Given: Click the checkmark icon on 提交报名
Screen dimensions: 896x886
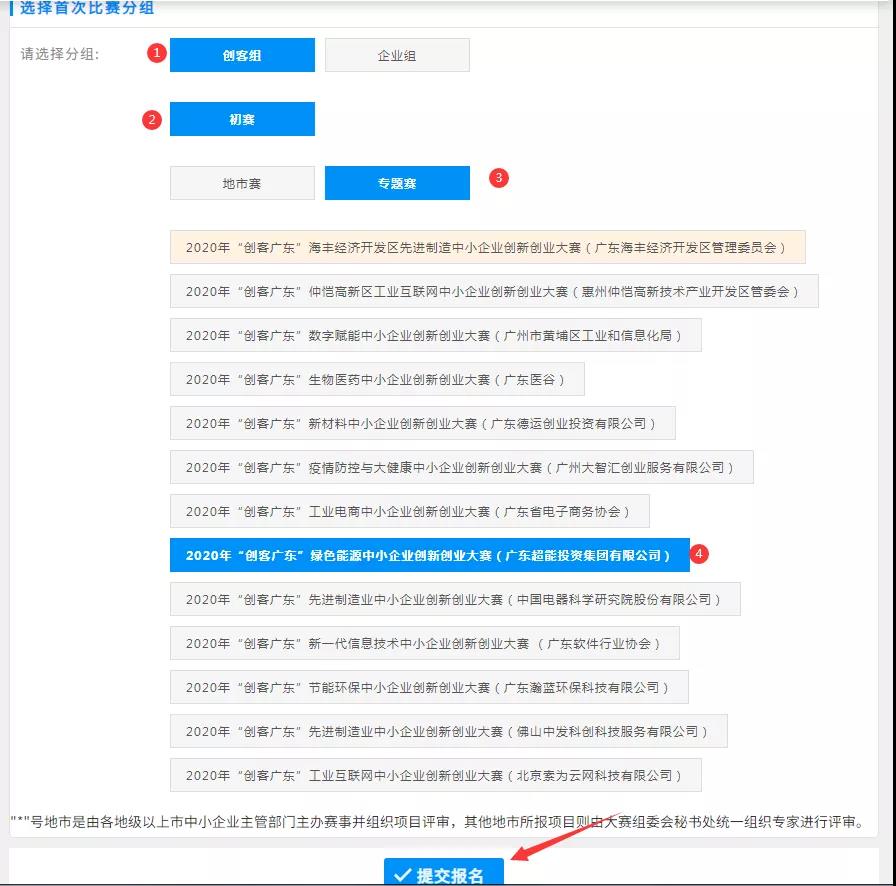Looking at the screenshot, I should (403, 875).
